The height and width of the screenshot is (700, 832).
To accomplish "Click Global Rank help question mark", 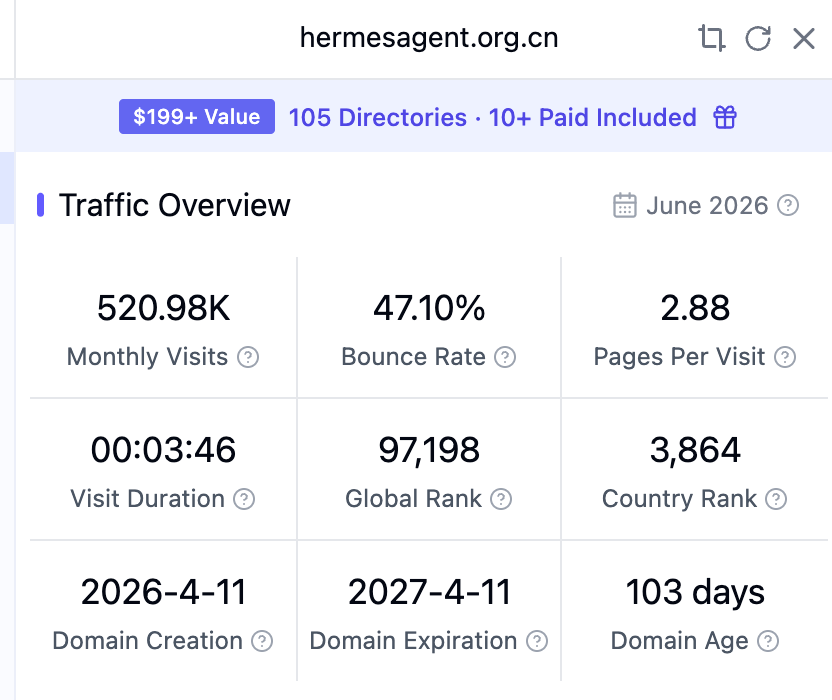I will pyautogui.click(x=501, y=499).
